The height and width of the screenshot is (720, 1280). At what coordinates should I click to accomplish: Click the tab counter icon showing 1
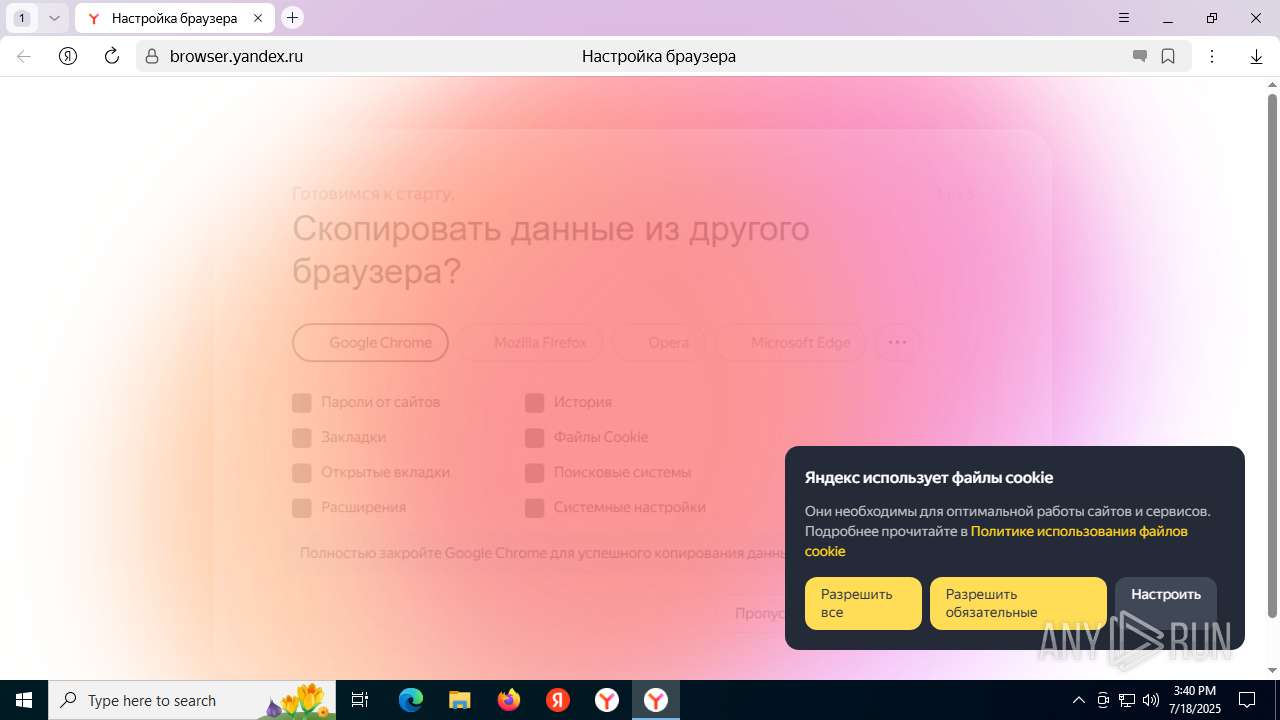tap(22, 18)
